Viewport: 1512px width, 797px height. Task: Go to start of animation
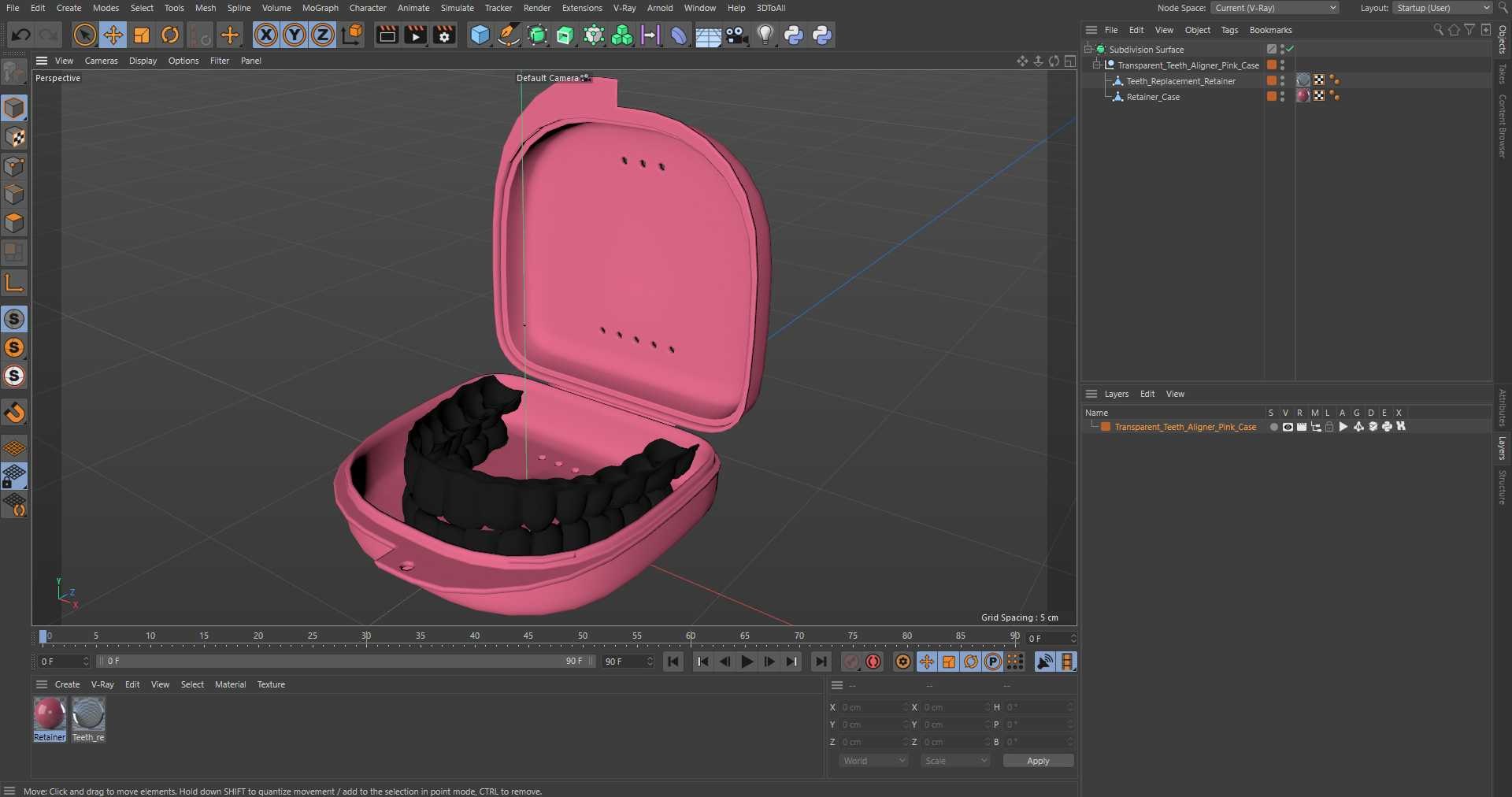(x=673, y=662)
